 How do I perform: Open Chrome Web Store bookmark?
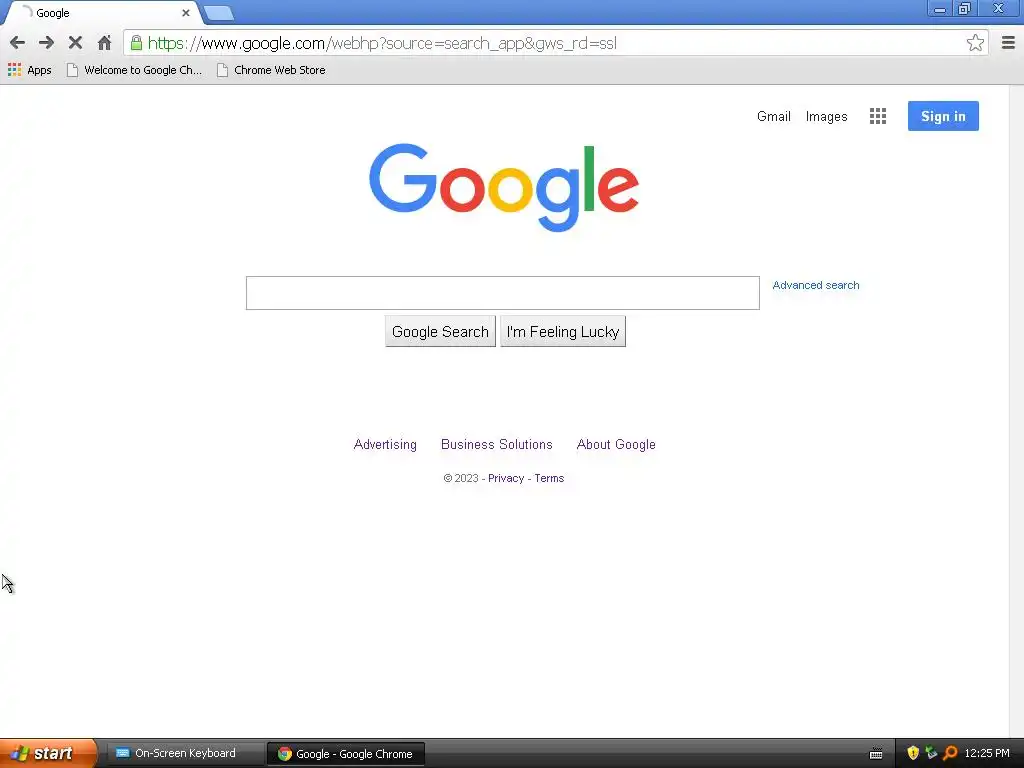coord(271,70)
